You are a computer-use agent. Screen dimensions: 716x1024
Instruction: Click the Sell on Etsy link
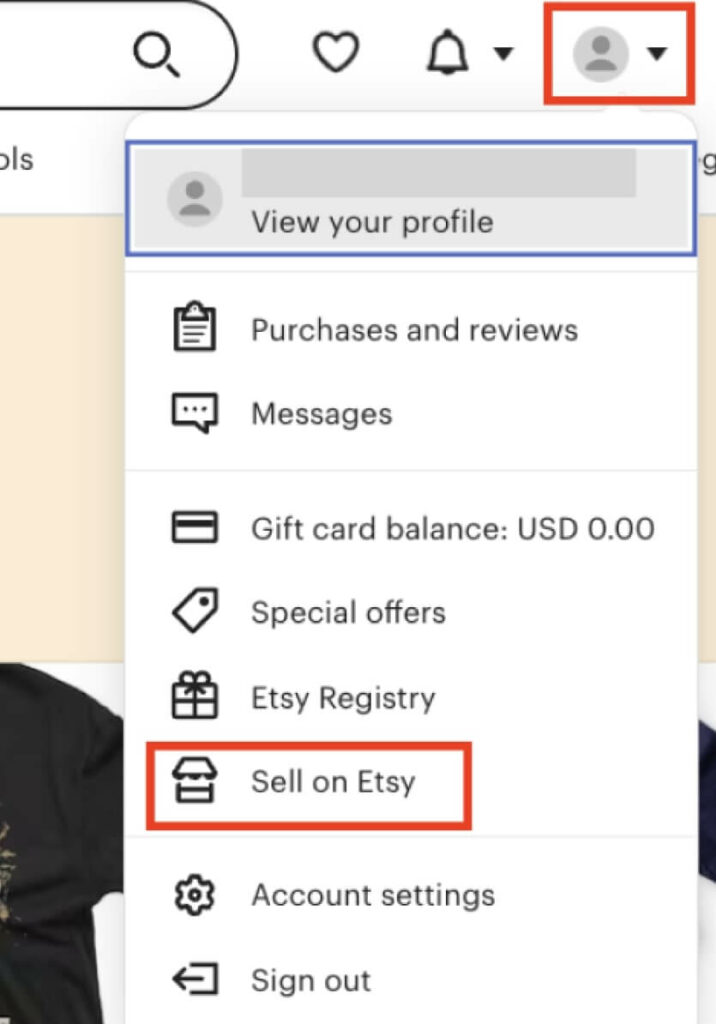(335, 783)
